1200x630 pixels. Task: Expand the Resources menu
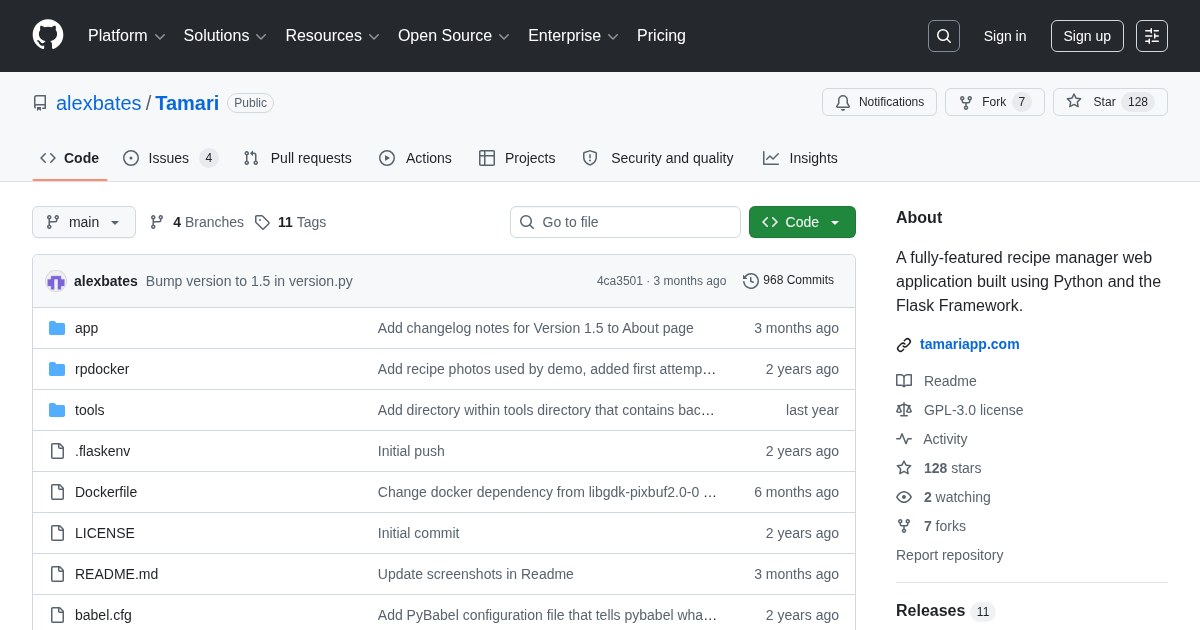333,36
